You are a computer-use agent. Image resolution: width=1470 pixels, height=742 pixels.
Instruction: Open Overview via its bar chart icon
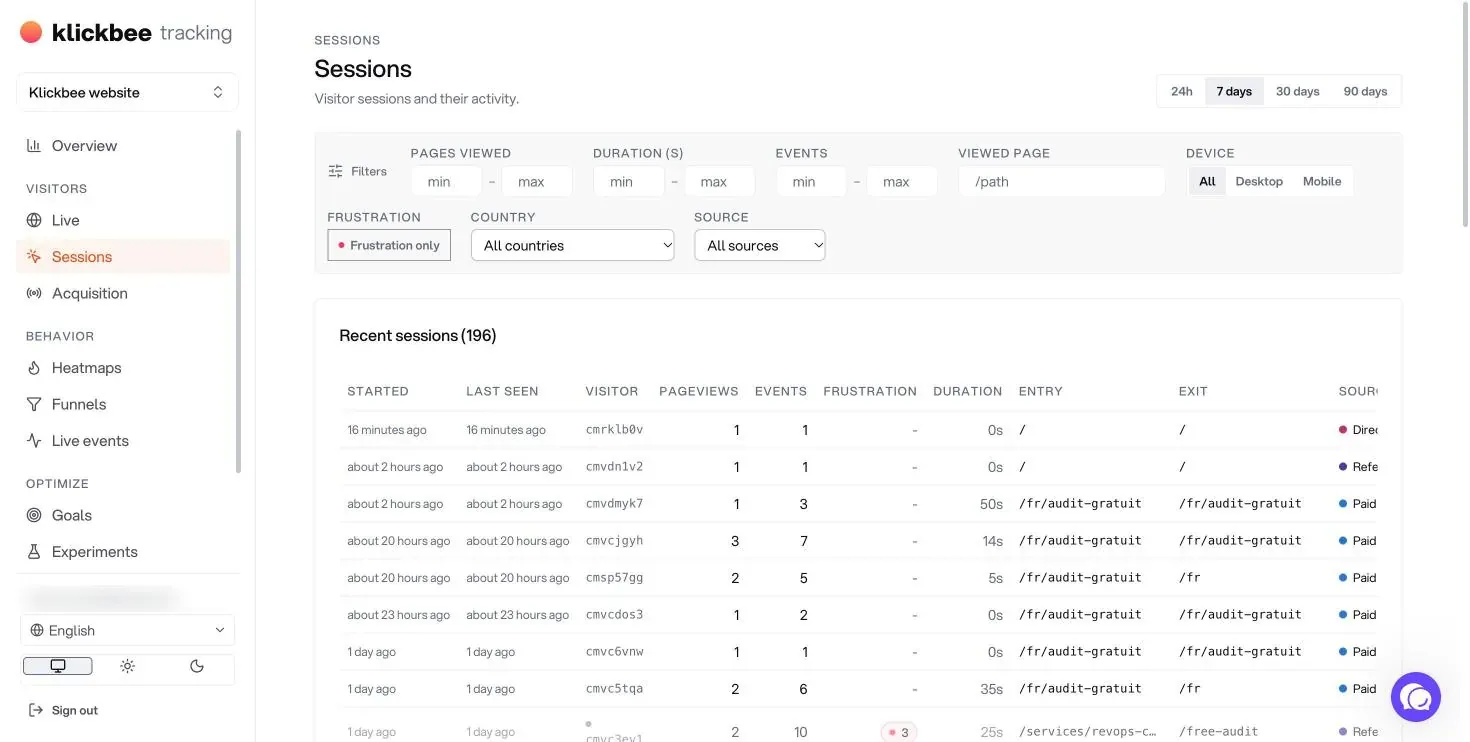pos(33,146)
